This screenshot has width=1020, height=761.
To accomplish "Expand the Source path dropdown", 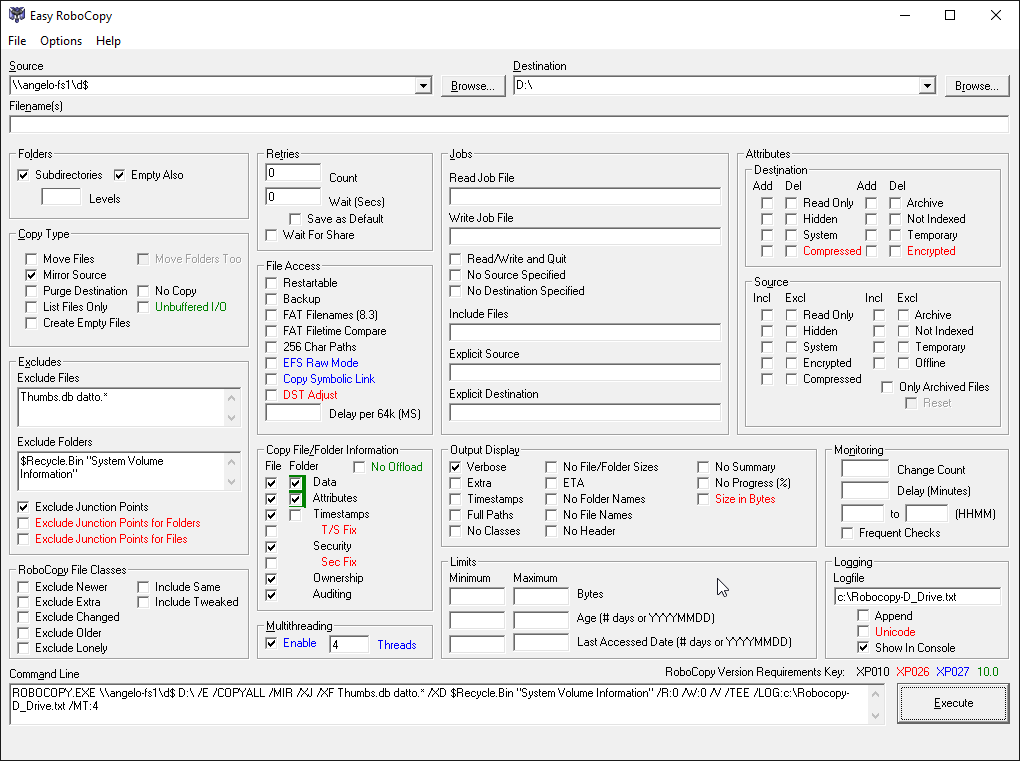I will pyautogui.click(x=424, y=86).
